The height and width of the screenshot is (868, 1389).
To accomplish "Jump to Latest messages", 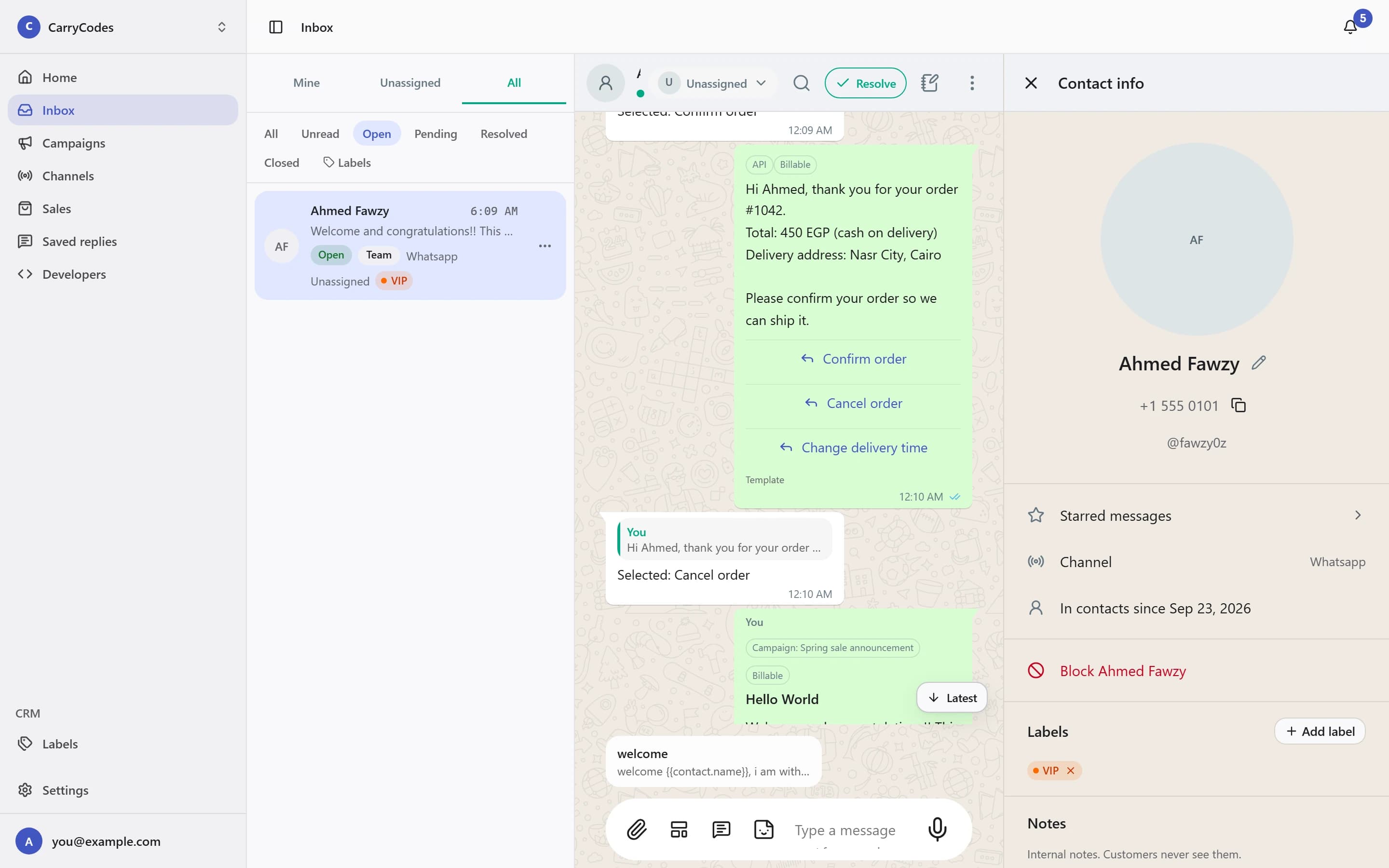I will (x=952, y=697).
